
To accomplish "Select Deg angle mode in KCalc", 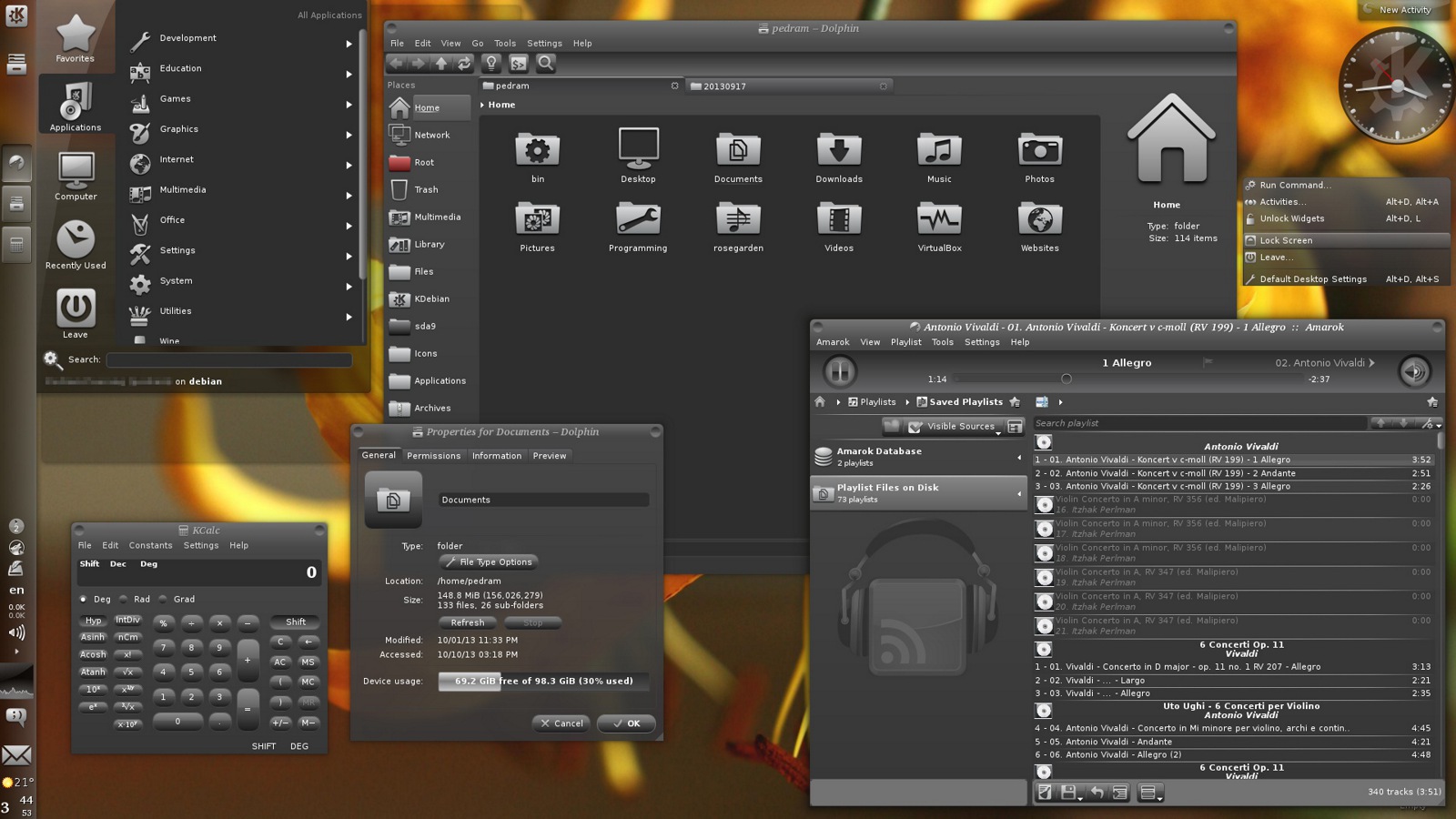I will point(95,600).
